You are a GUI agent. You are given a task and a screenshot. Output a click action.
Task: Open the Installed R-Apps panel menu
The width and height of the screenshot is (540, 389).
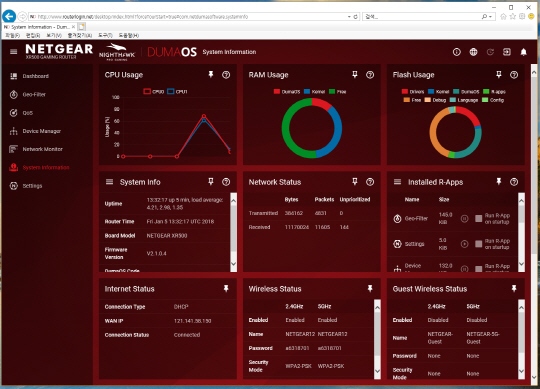(x=397, y=181)
